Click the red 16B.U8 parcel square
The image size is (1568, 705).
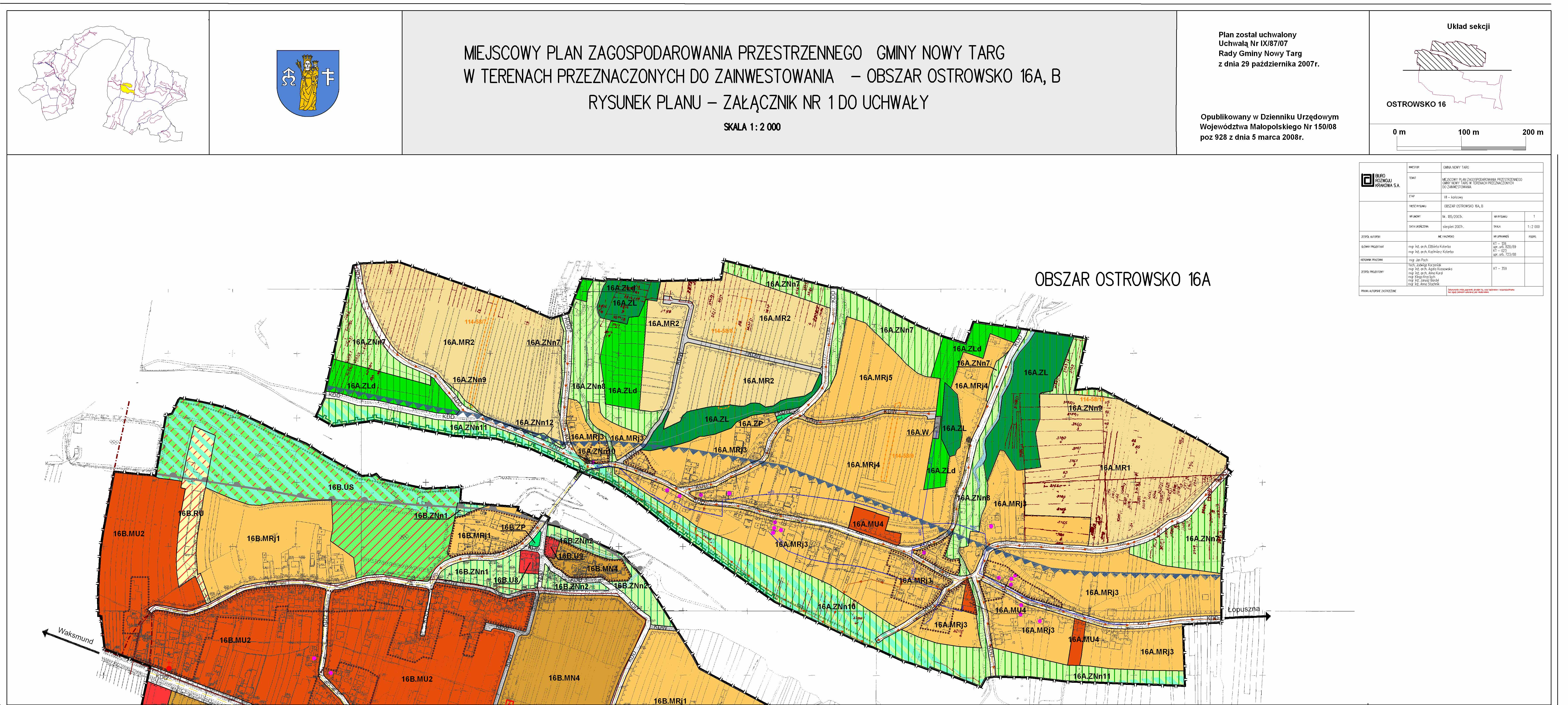[529, 562]
